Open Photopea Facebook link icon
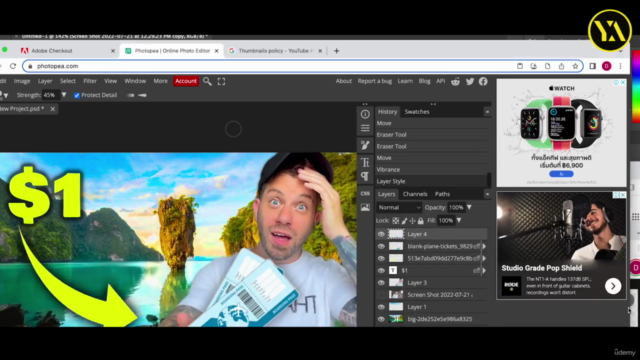 [483, 81]
